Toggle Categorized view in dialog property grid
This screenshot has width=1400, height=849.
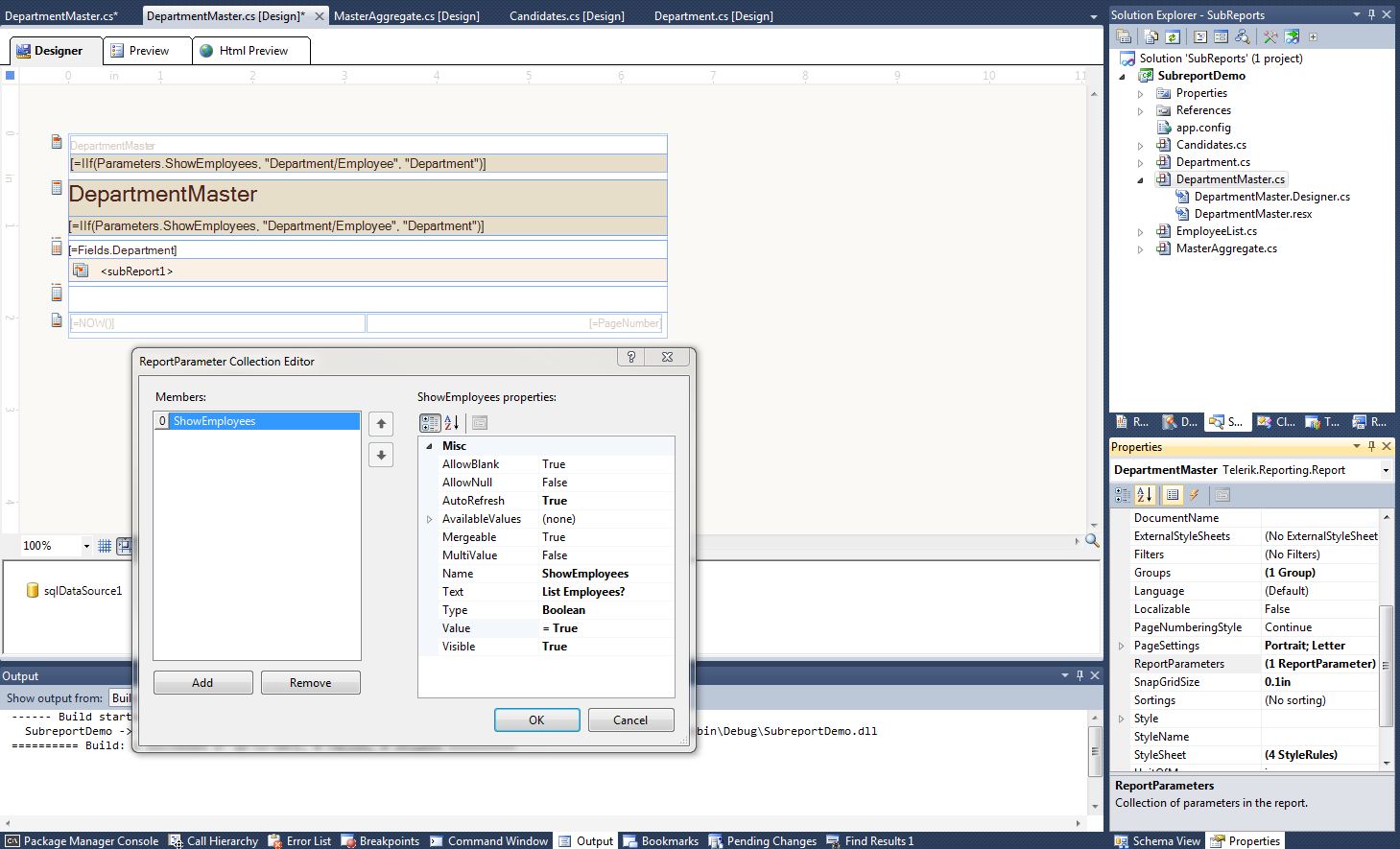(429, 423)
